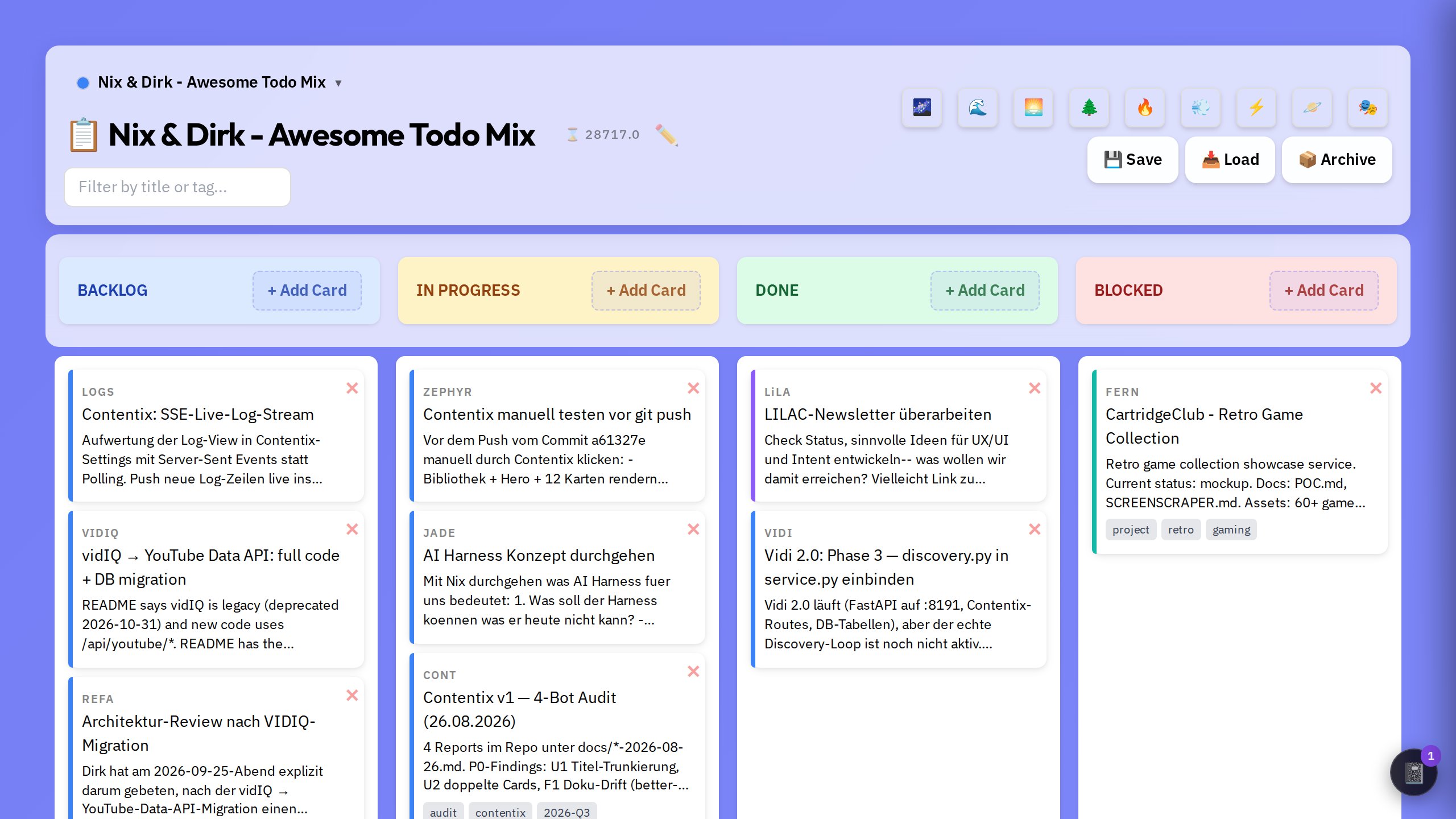Select the theater masks theme icon
This screenshot has width=1456, height=819.
tap(1368, 107)
